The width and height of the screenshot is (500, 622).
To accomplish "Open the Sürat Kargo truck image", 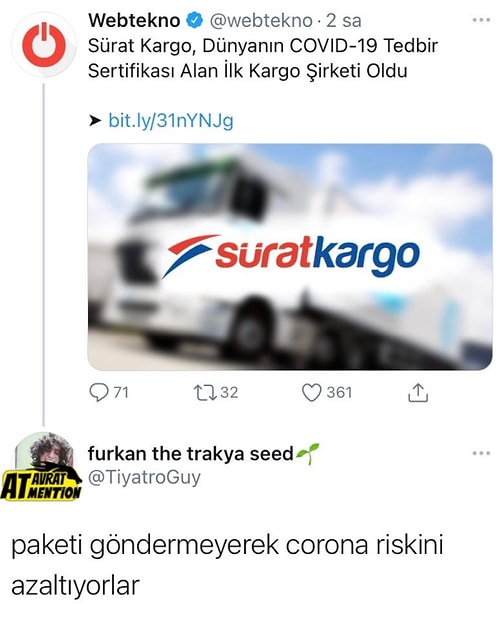I will tap(290, 257).
